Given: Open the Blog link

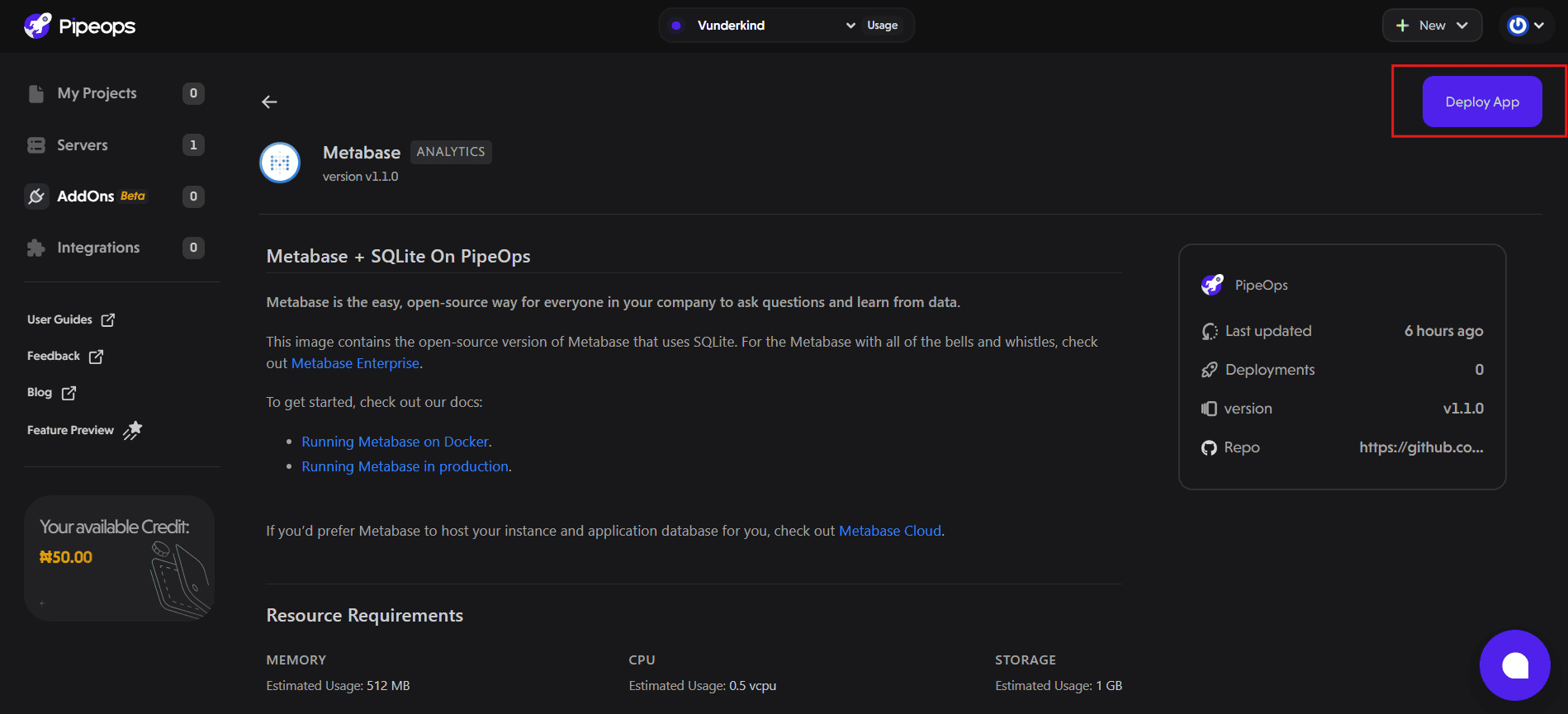Looking at the screenshot, I should (51, 393).
